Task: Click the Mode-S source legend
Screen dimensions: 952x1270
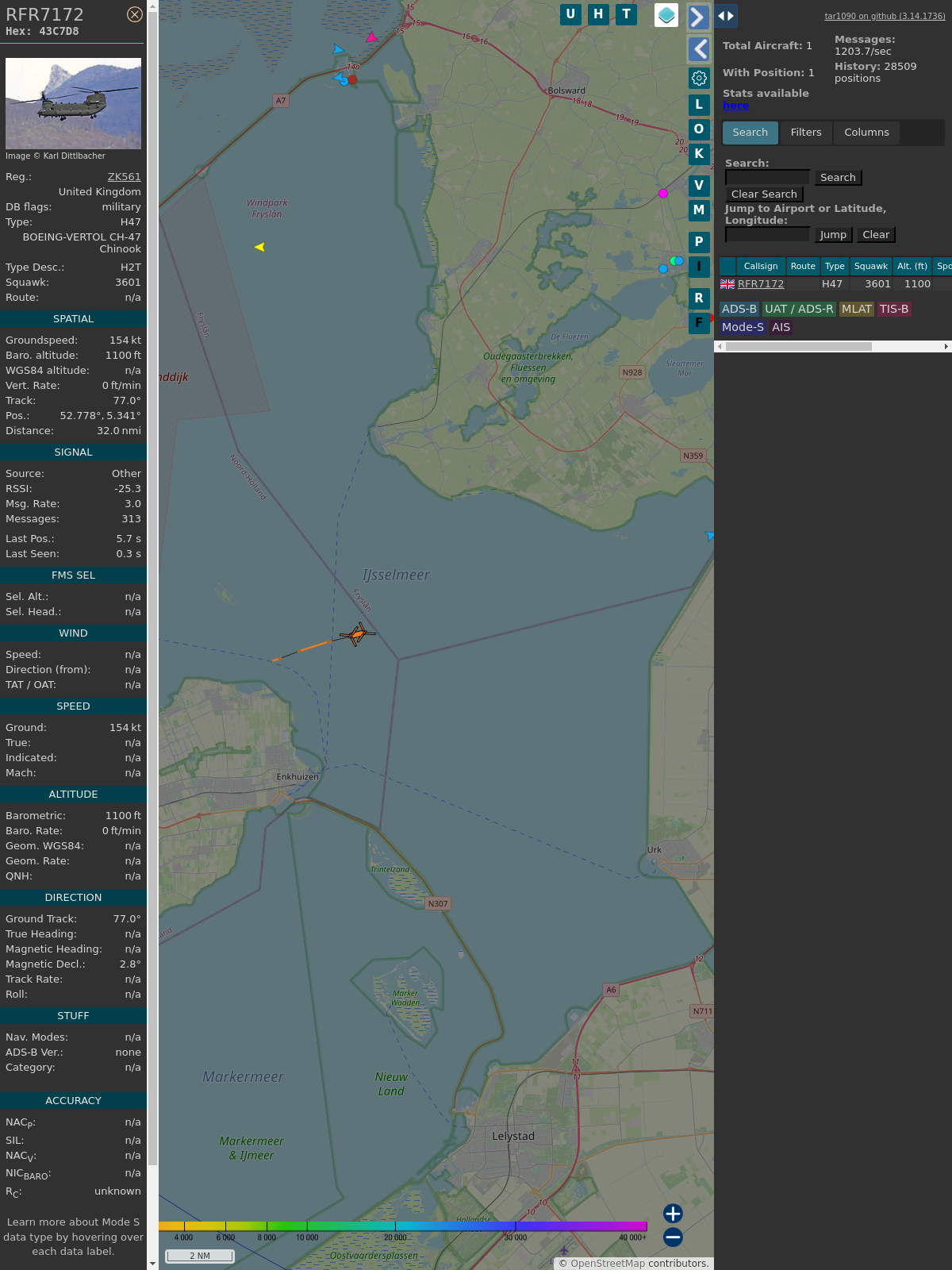Action: (x=743, y=327)
